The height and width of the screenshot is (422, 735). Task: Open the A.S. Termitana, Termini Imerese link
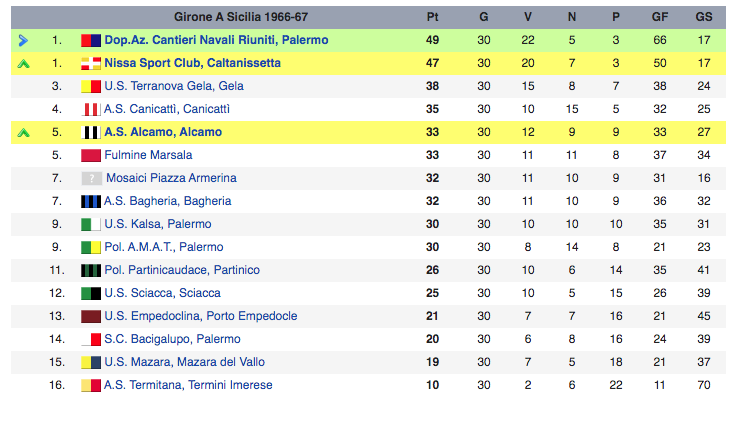pos(188,384)
